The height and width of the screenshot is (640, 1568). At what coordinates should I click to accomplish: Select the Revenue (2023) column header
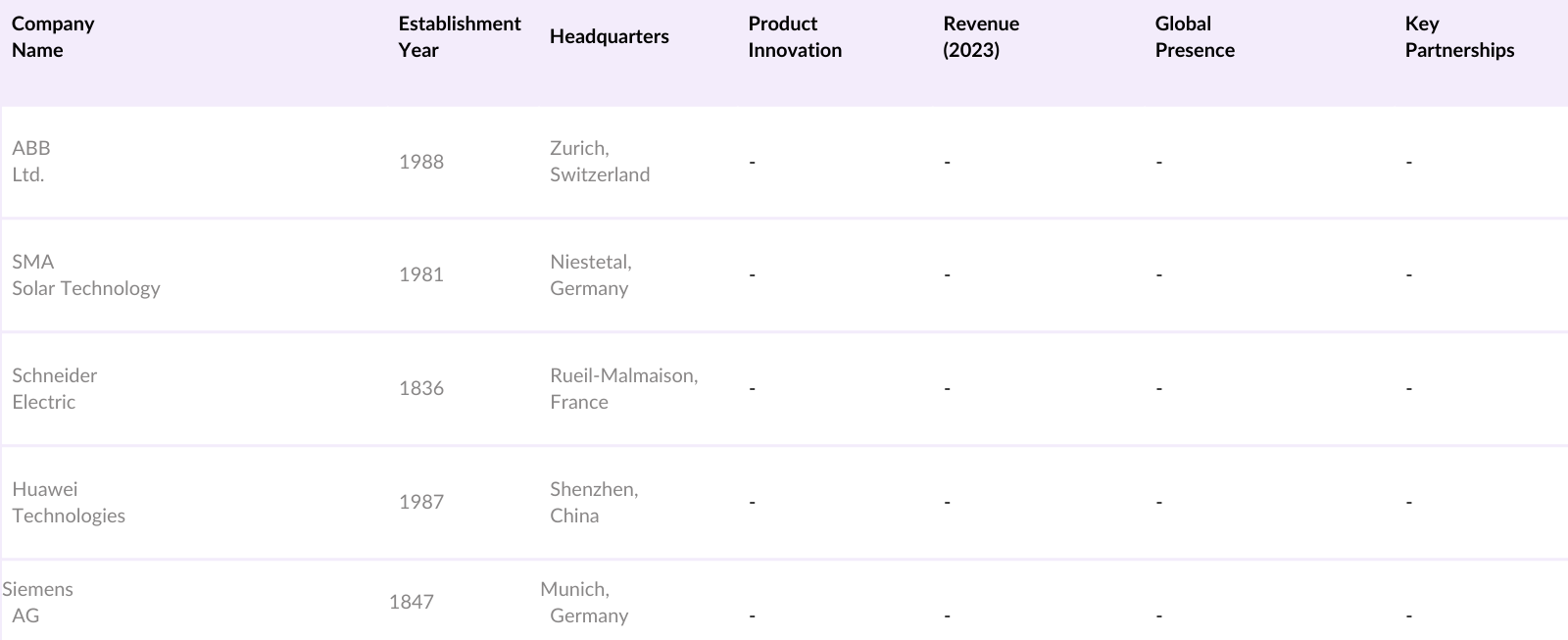980,37
